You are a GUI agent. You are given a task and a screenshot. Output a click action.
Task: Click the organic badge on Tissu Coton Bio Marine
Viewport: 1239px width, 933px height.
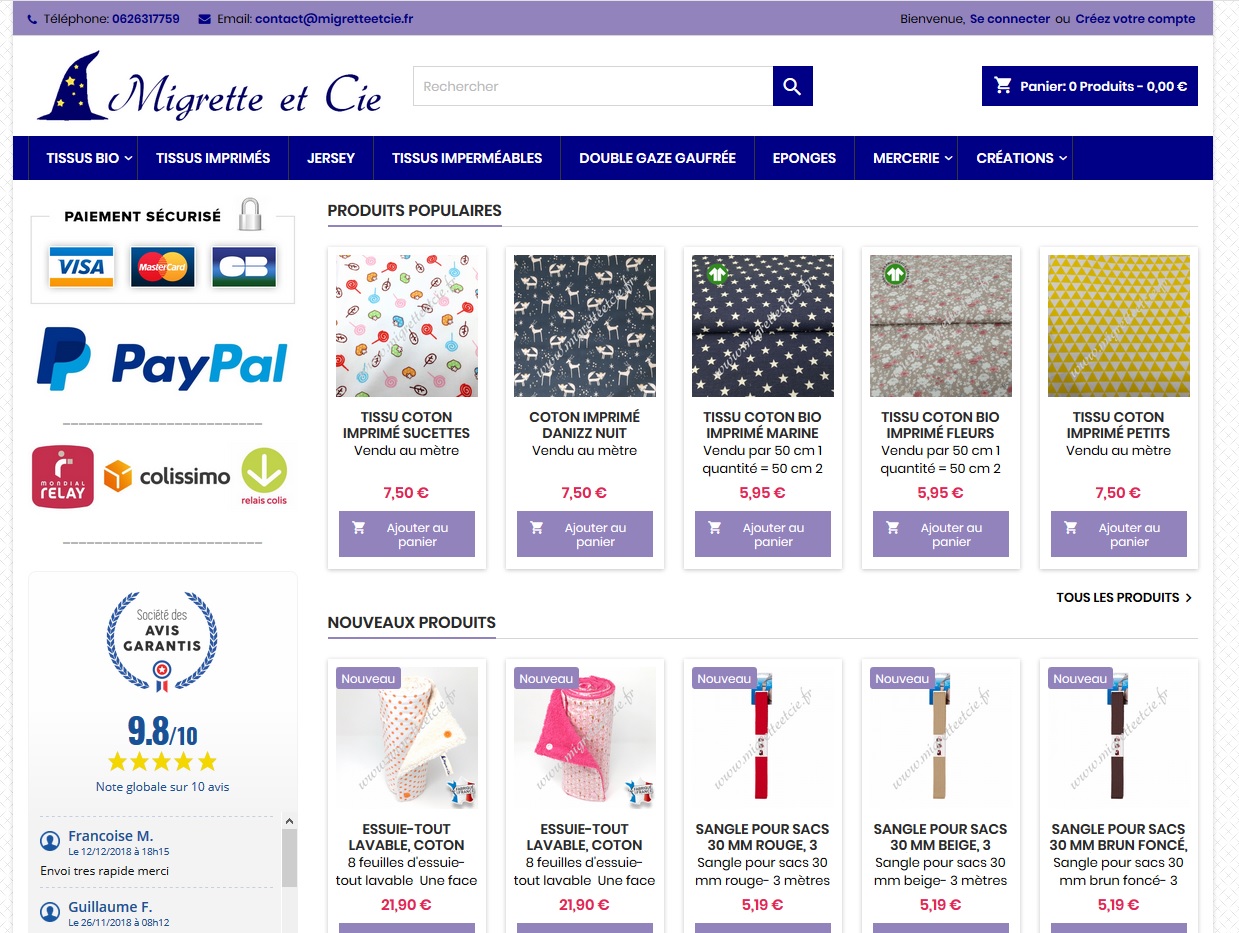(716, 272)
